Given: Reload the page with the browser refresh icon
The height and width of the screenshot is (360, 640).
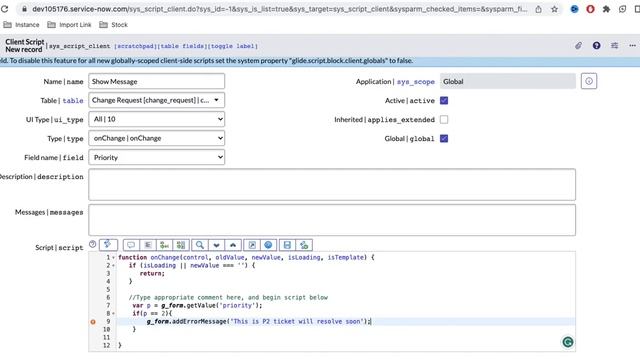Looking at the screenshot, I should point(4,9).
